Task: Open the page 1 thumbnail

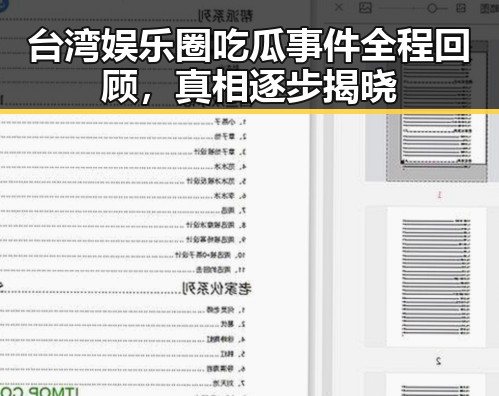Action: [437, 110]
